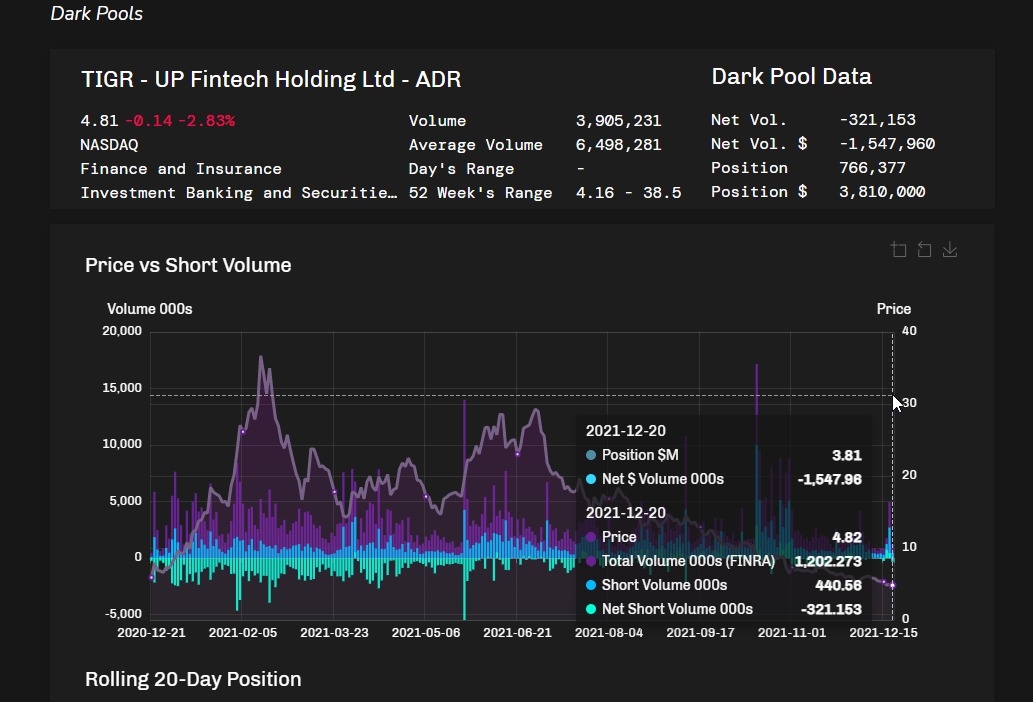Click the Net Vol. $ value
Viewport: 1033px width, 702px height.
(x=887, y=144)
